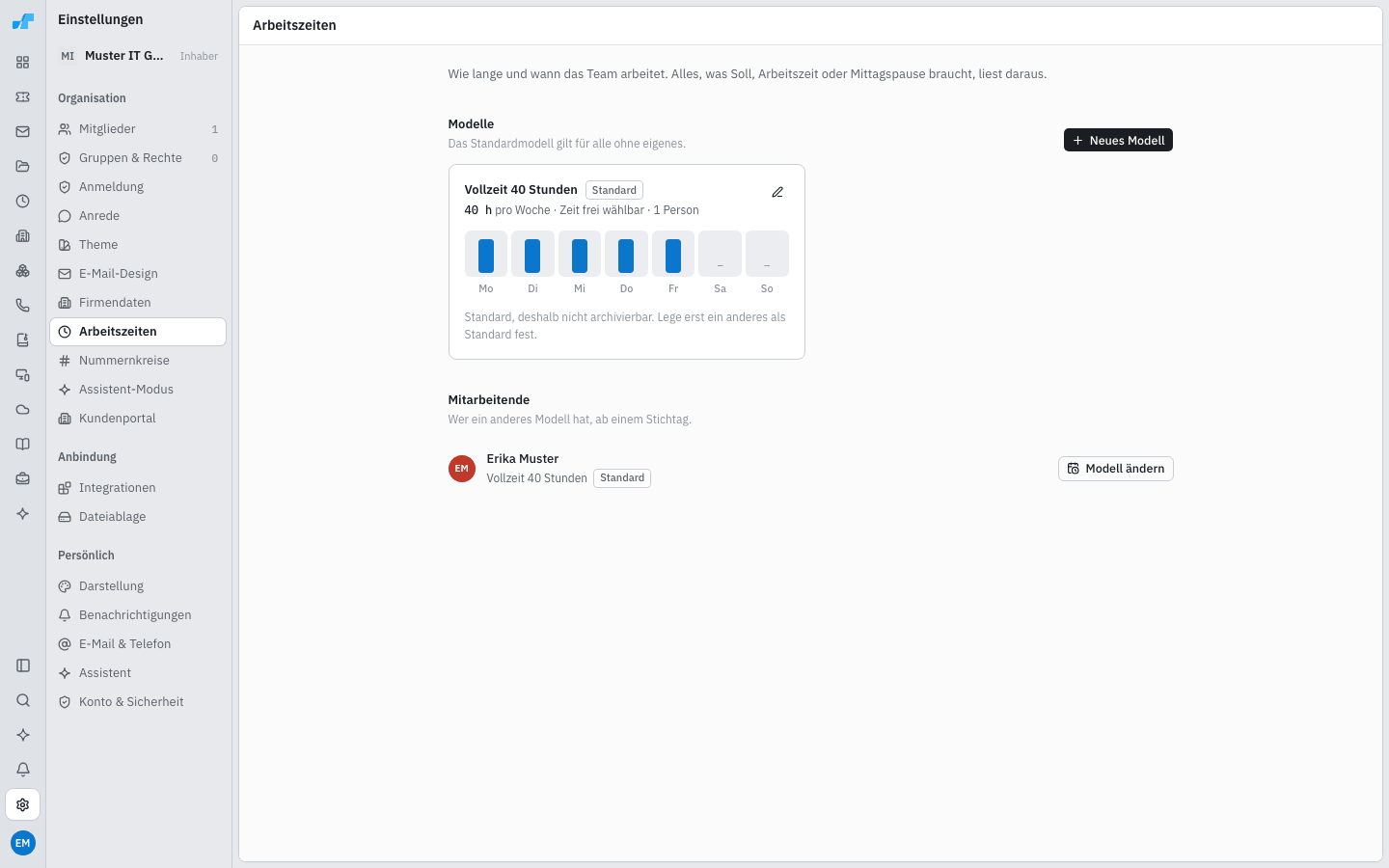The height and width of the screenshot is (868, 1389).
Task: Open the cloud icon in left rail
Action: 23,410
